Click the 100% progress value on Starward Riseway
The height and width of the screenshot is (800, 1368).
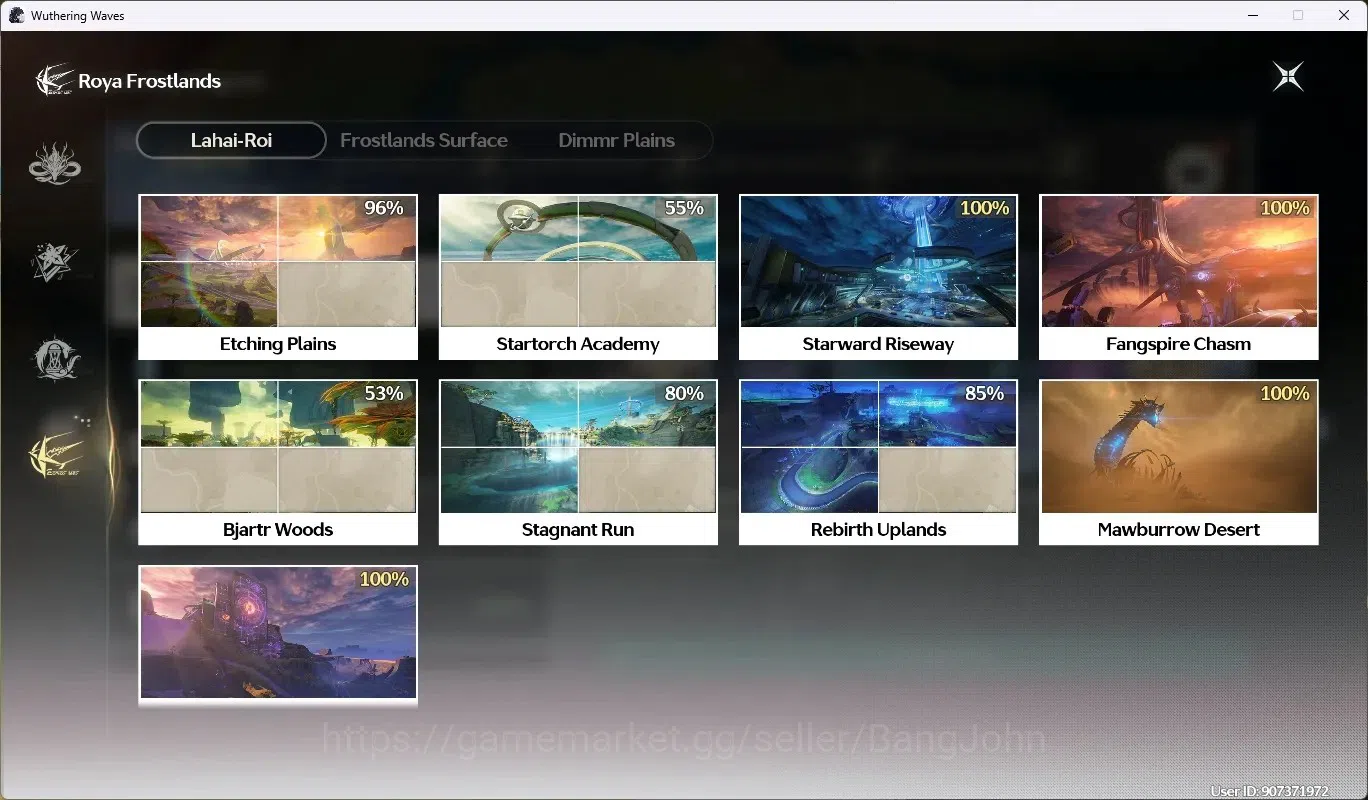pyautogui.click(x=984, y=208)
